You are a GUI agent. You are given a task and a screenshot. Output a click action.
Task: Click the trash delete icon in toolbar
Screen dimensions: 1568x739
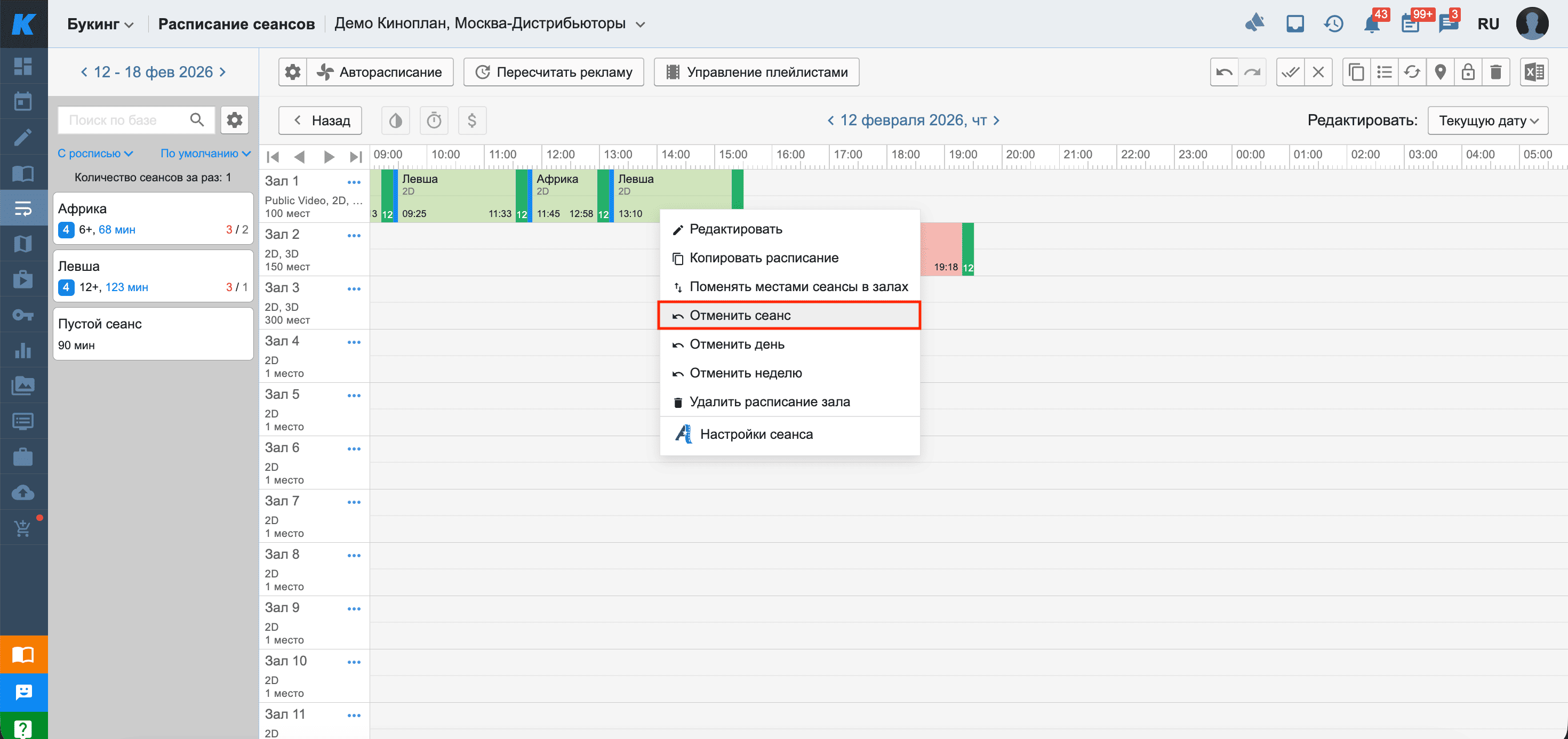[x=1495, y=73]
